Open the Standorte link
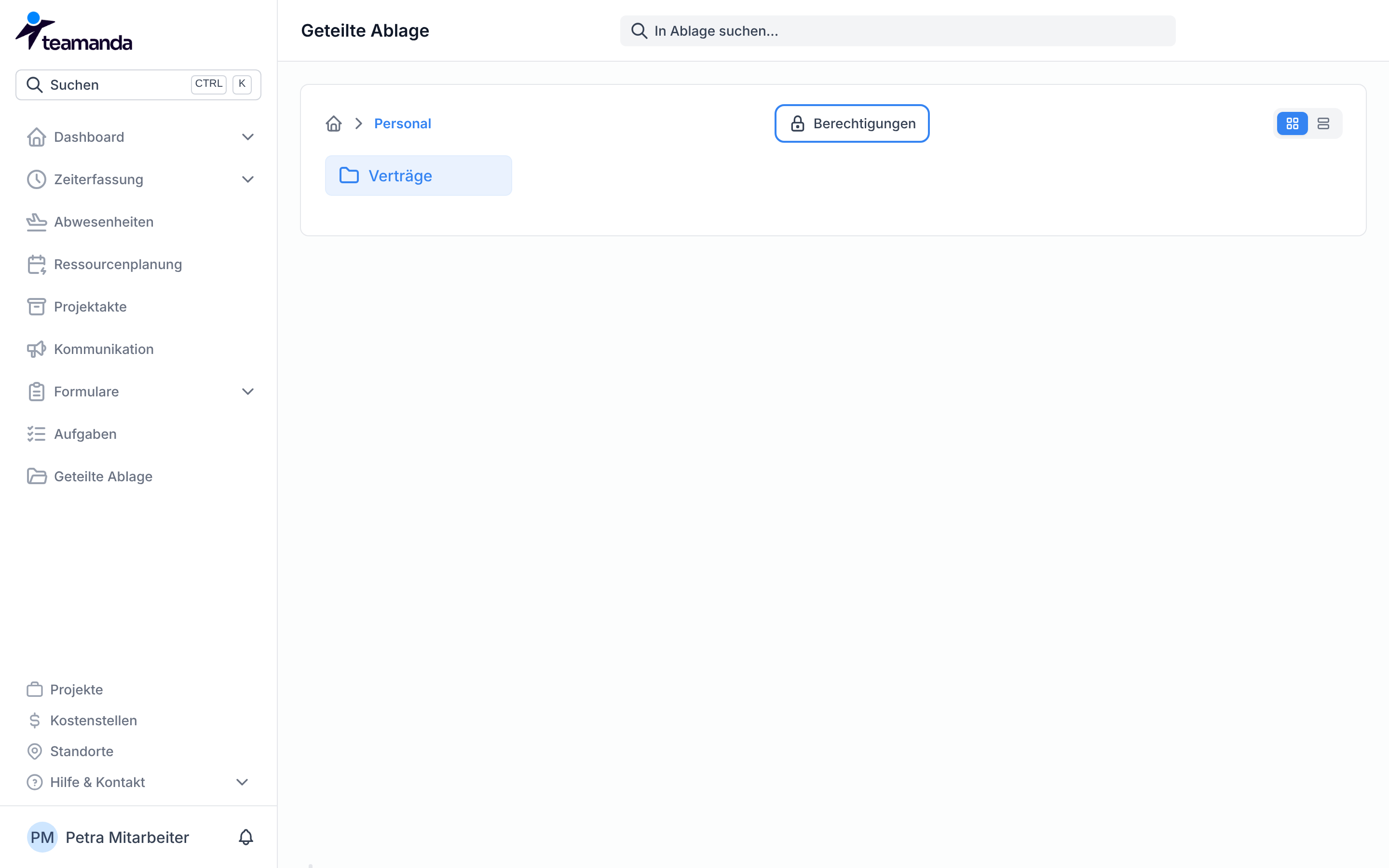Viewport: 1389px width, 868px height. [x=82, y=751]
